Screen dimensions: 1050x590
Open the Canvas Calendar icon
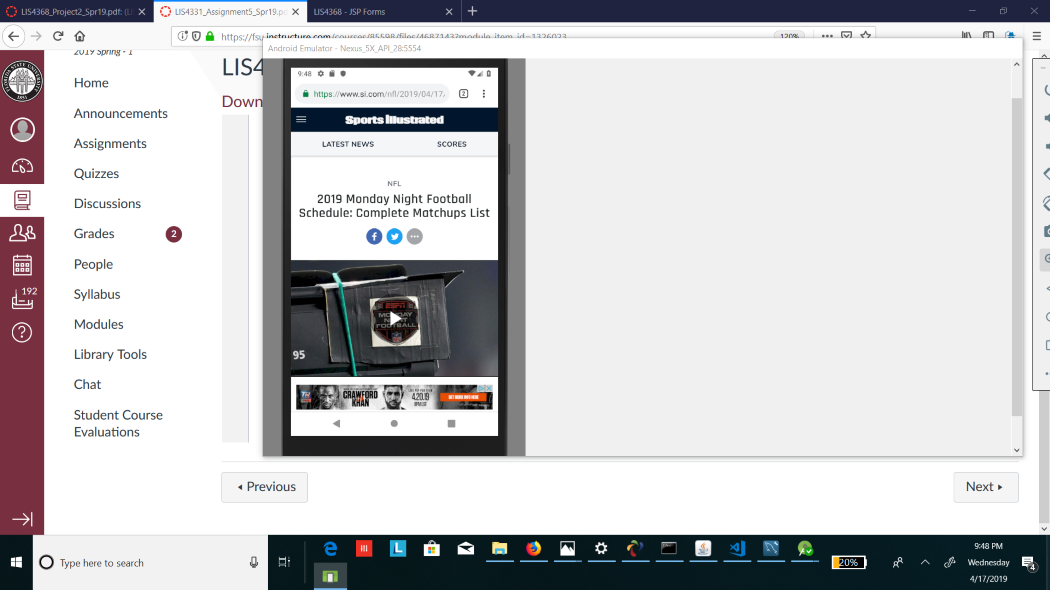click(22, 265)
